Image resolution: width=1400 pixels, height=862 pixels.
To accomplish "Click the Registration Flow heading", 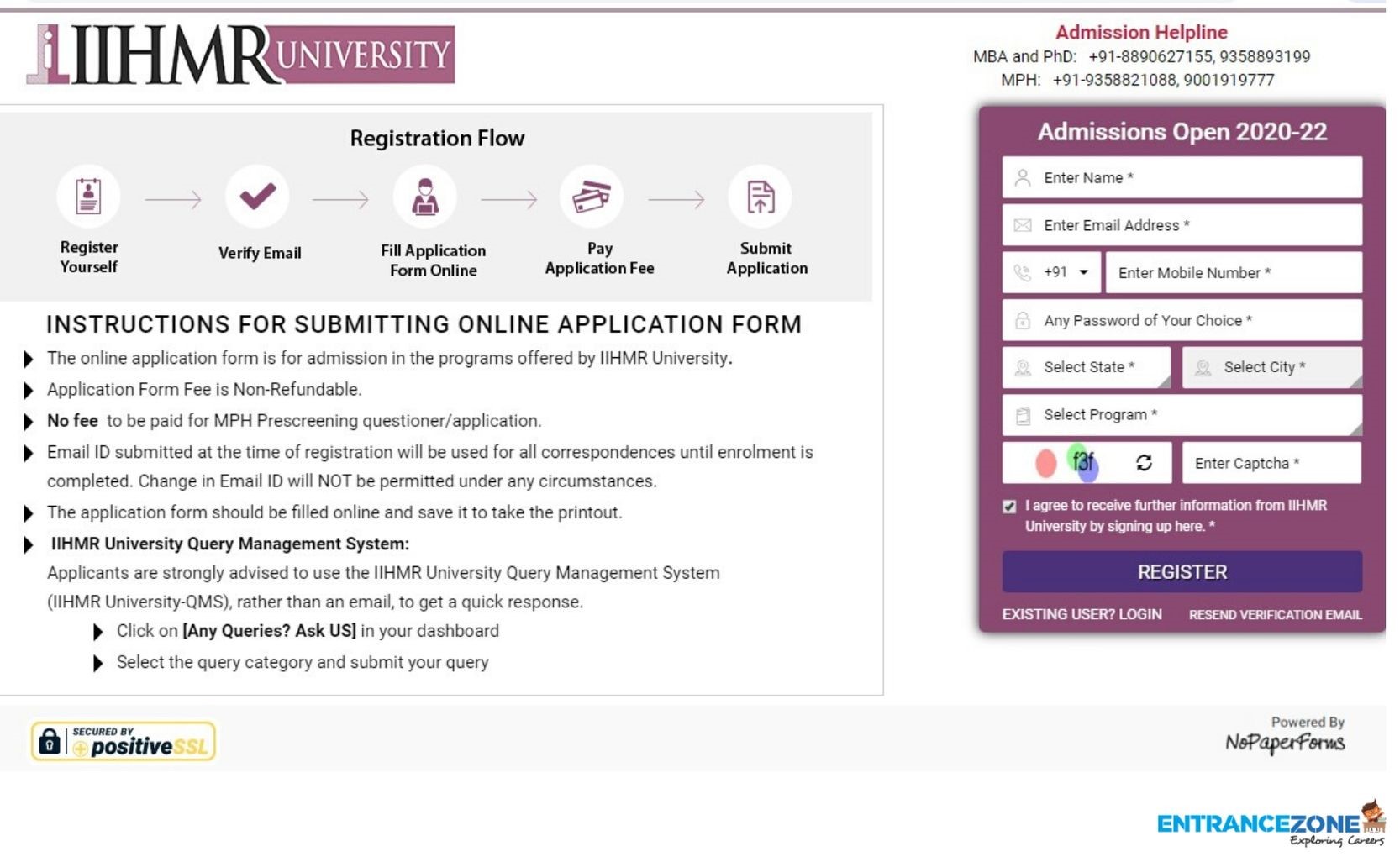I will pos(437,138).
